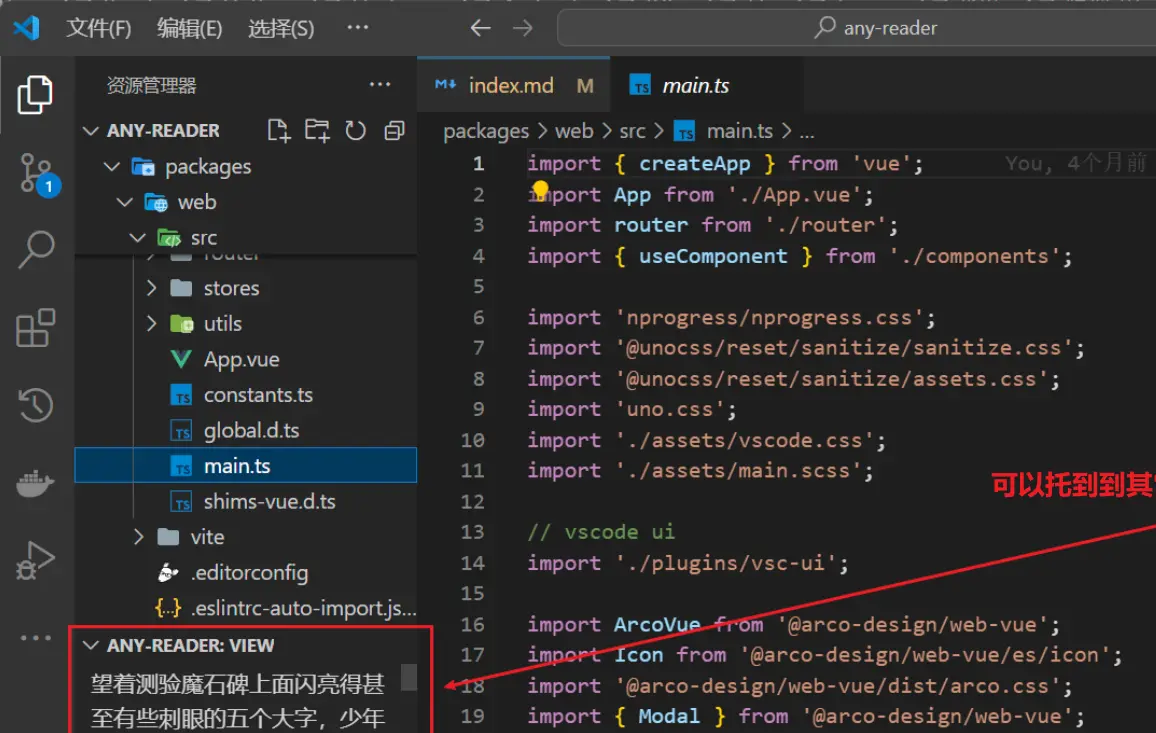Collapse all folders in explorer
Viewport: 1156px width, 733px height.
click(394, 130)
